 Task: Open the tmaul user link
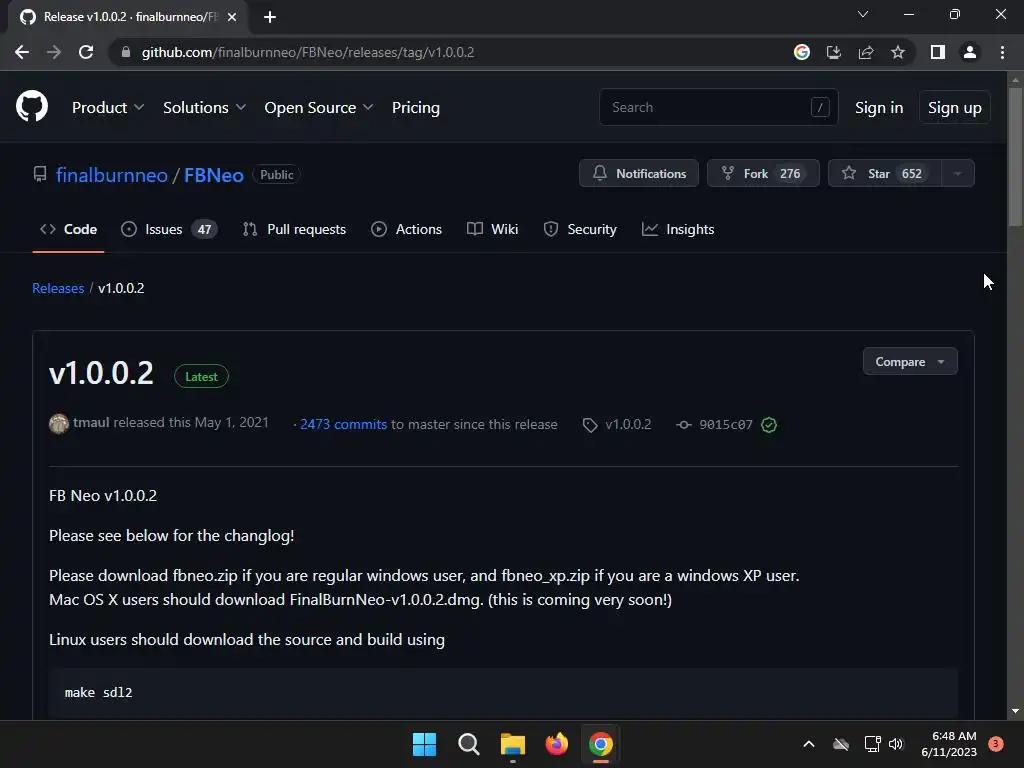[91, 423]
